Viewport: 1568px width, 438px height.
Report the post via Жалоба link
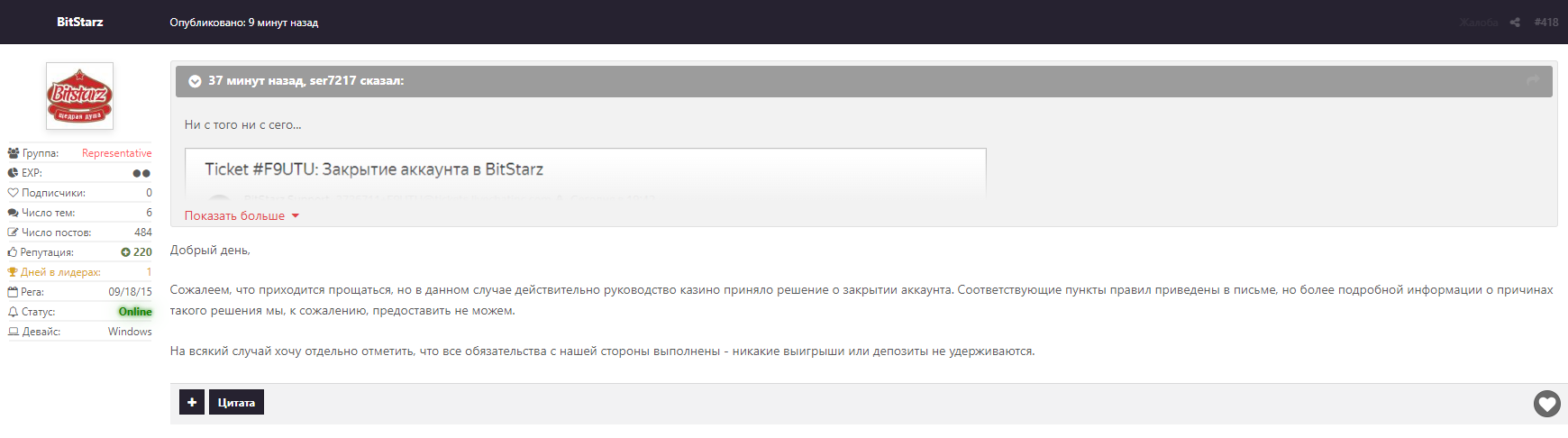click(1479, 23)
